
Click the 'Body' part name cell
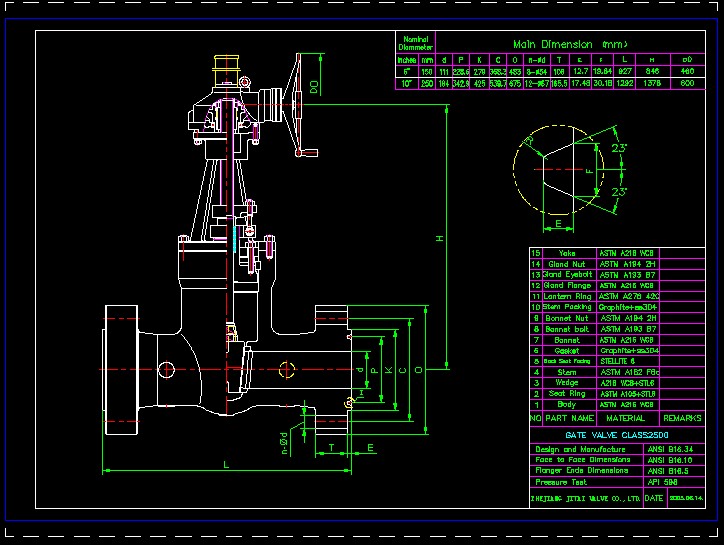pyautogui.click(x=568, y=404)
